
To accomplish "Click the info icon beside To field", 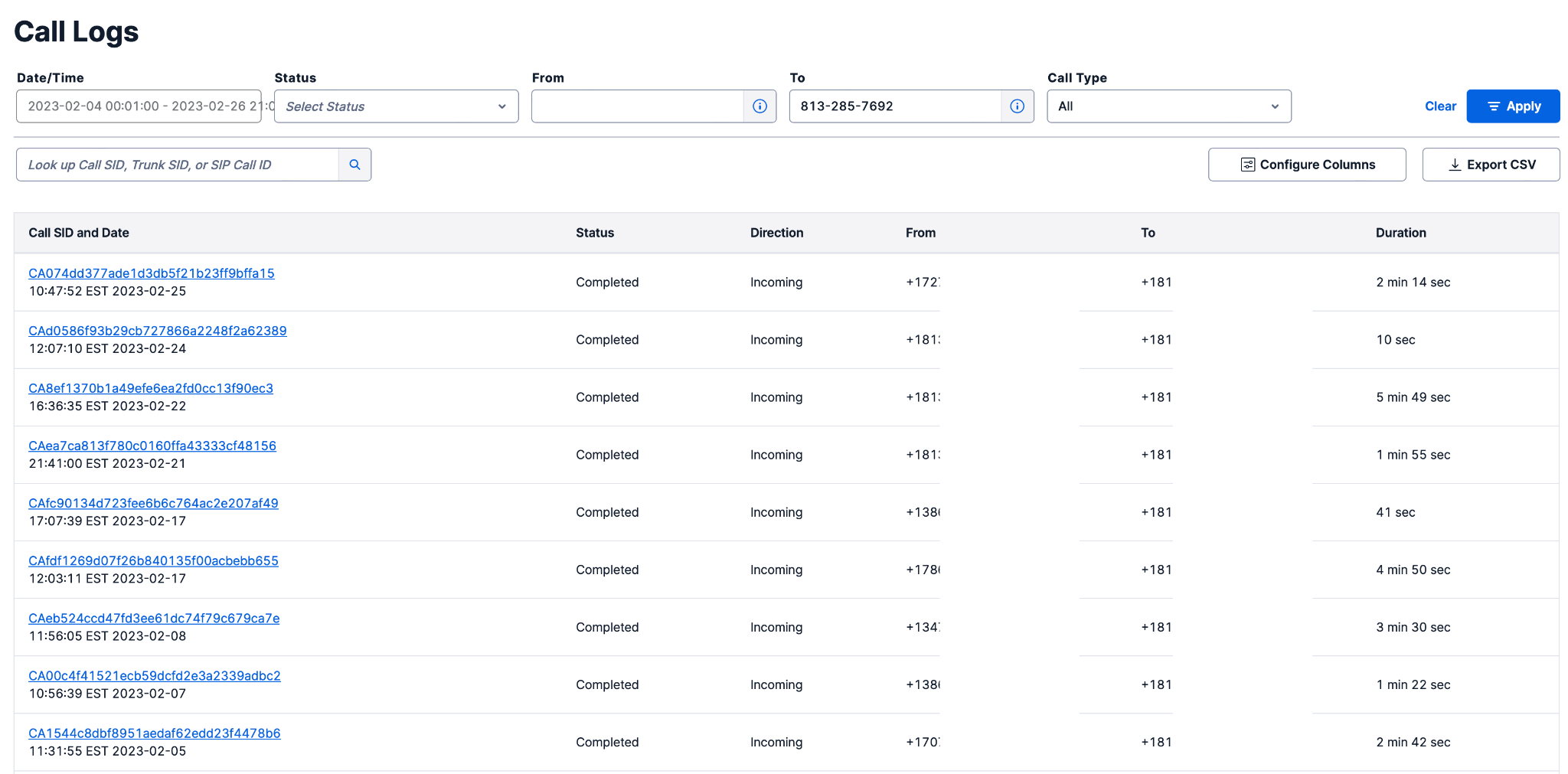I will 1017,106.
